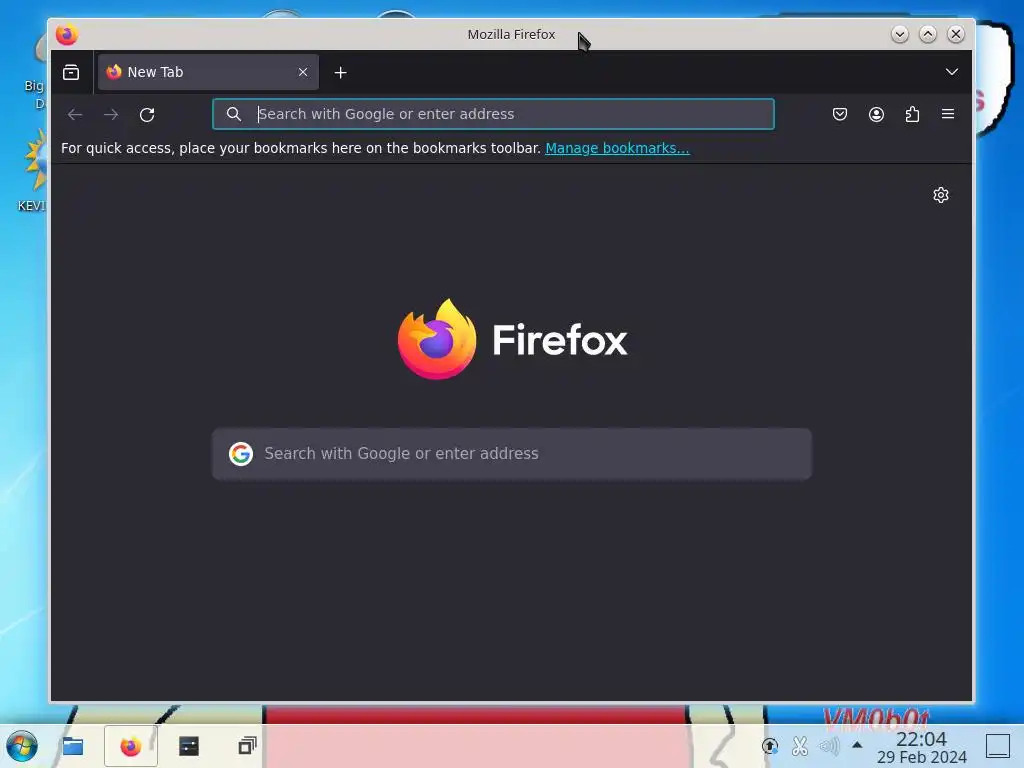Open the terminal from the taskbar
The image size is (1024, 768).
[x=189, y=745]
